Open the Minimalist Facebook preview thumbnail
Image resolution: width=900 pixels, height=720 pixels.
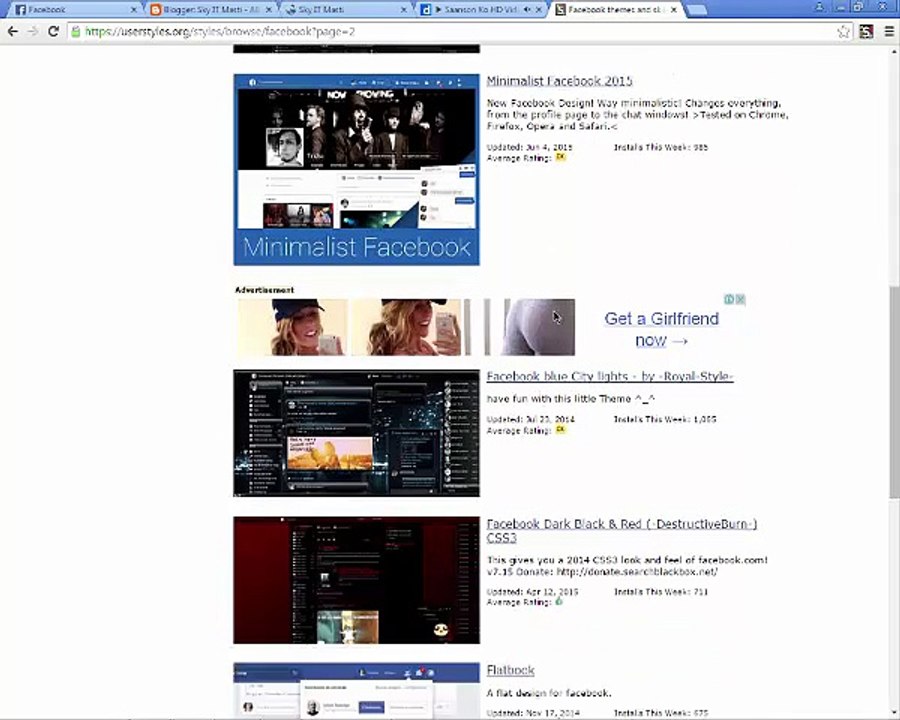(x=356, y=169)
